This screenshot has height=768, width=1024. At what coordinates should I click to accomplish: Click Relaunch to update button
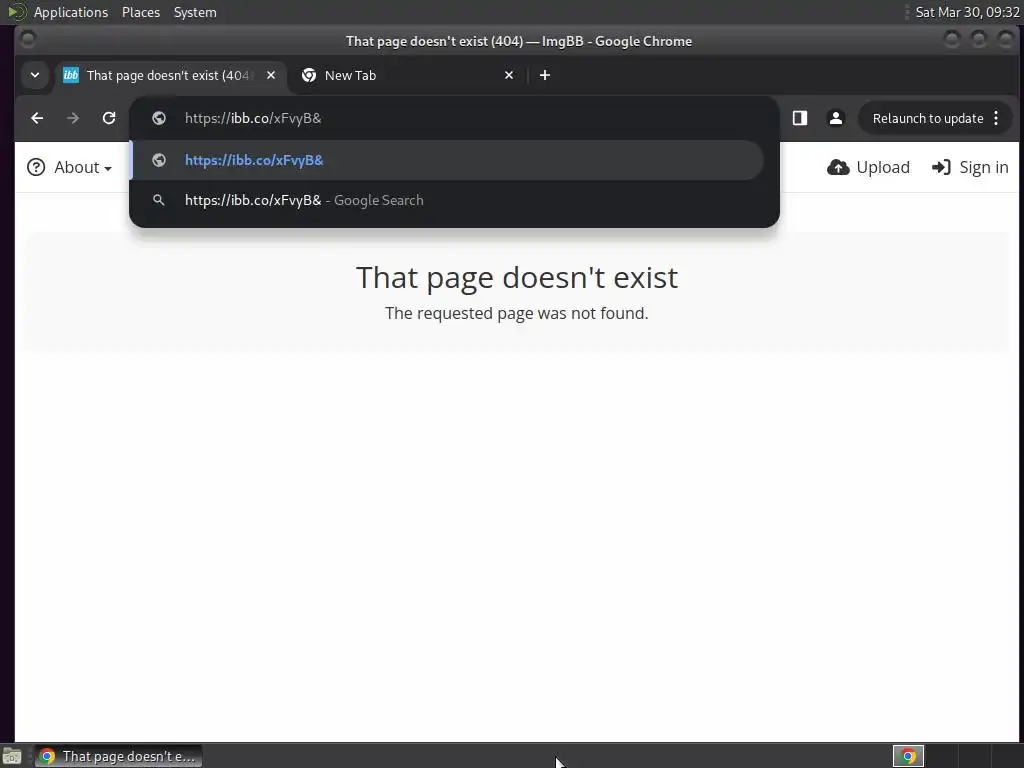click(927, 118)
